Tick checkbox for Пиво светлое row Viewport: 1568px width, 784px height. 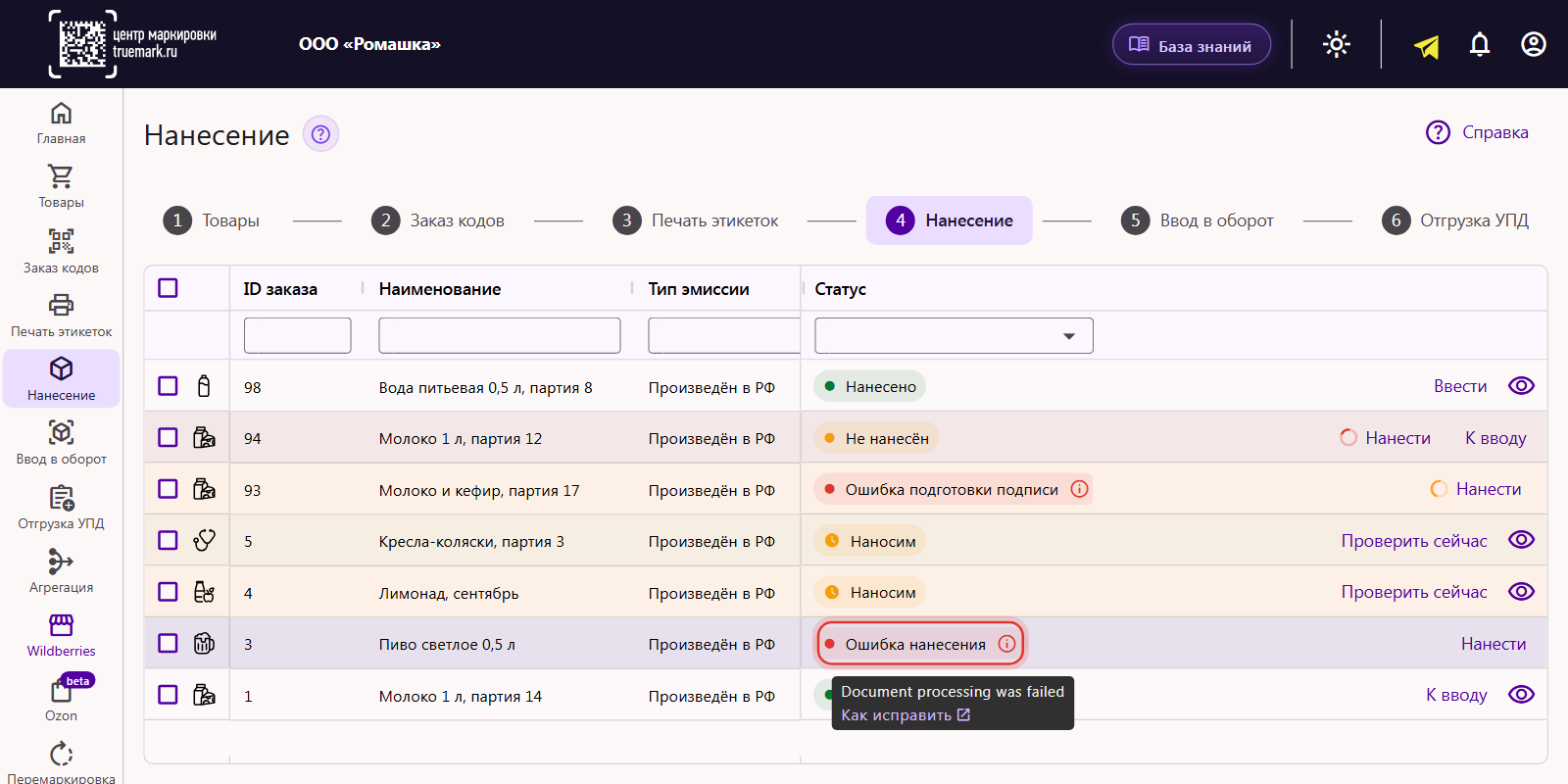168,643
